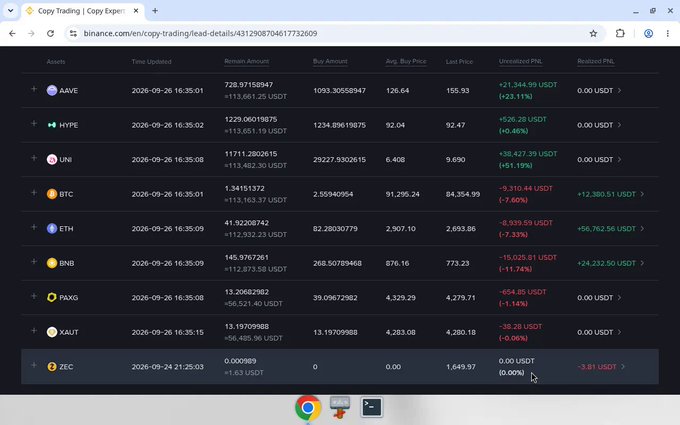This screenshot has height=425, width=680.
Task: Click ETH realized PNL +56,762.56 USDT
Action: click(x=606, y=229)
